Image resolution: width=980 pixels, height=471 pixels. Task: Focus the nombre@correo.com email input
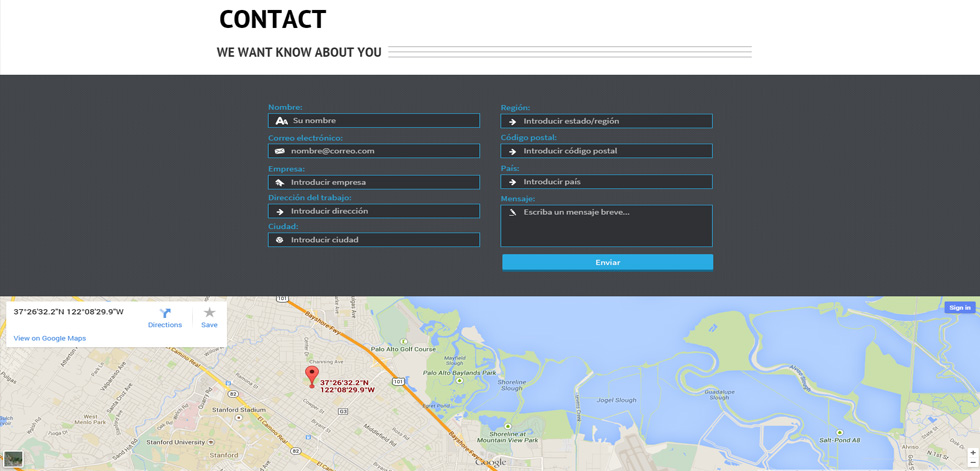[374, 151]
